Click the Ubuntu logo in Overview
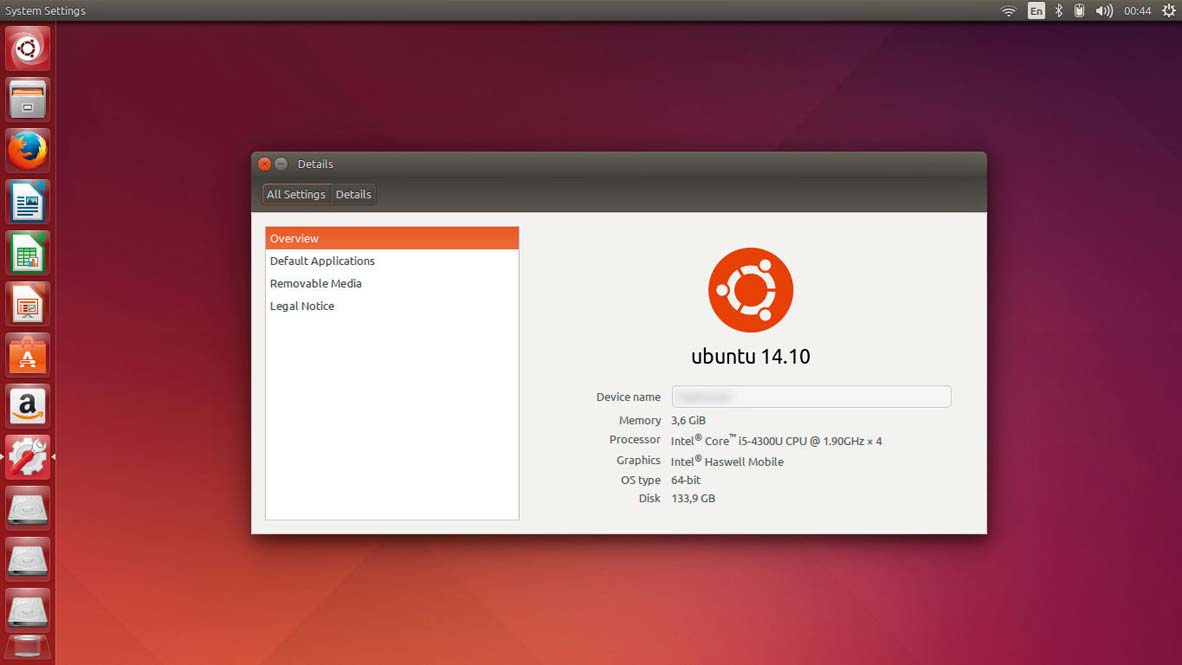Image resolution: width=1182 pixels, height=665 pixels. pos(751,290)
